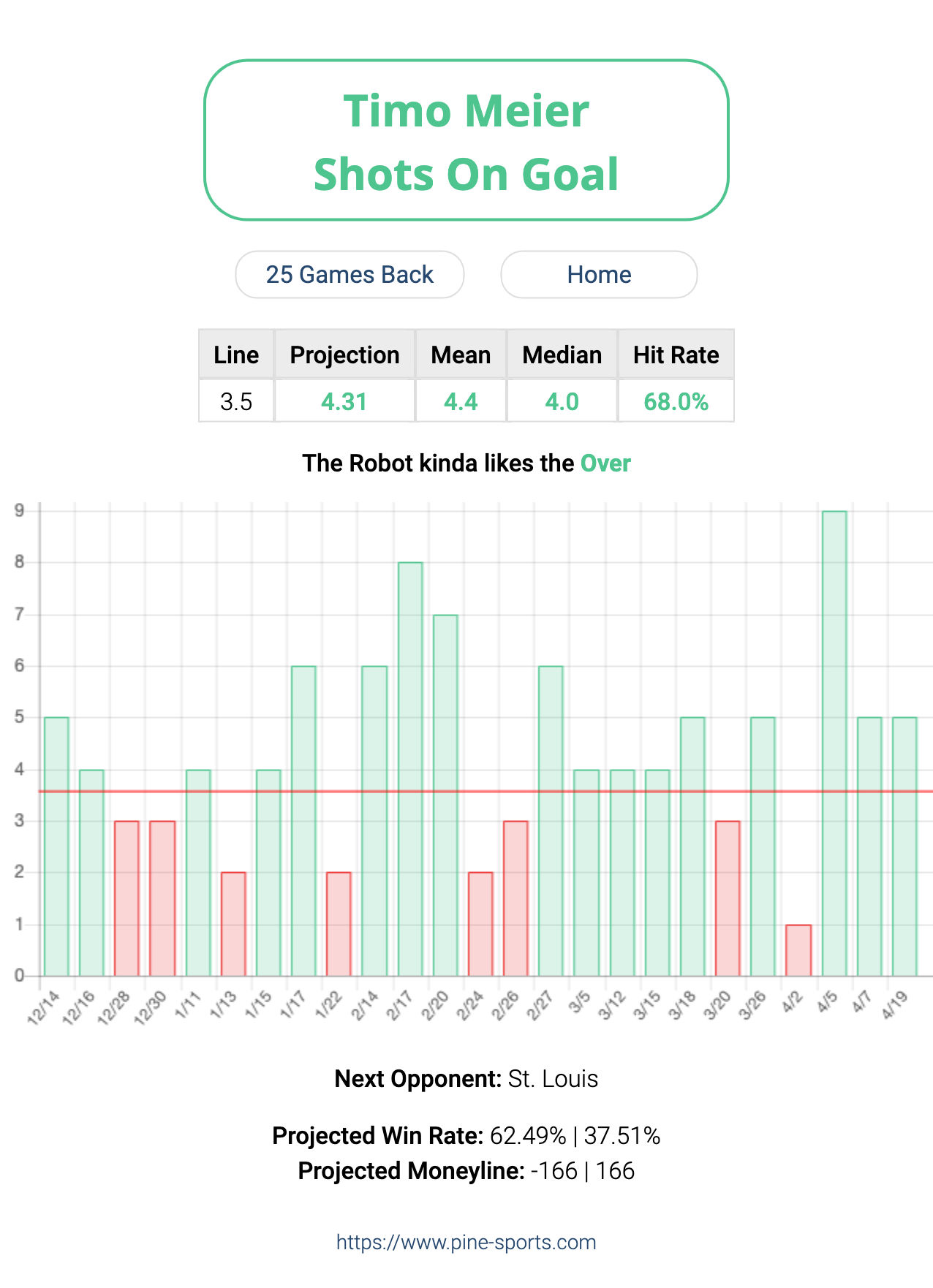Select the 4/5 bar with nine shots
The image size is (933, 1288).
tap(834, 743)
